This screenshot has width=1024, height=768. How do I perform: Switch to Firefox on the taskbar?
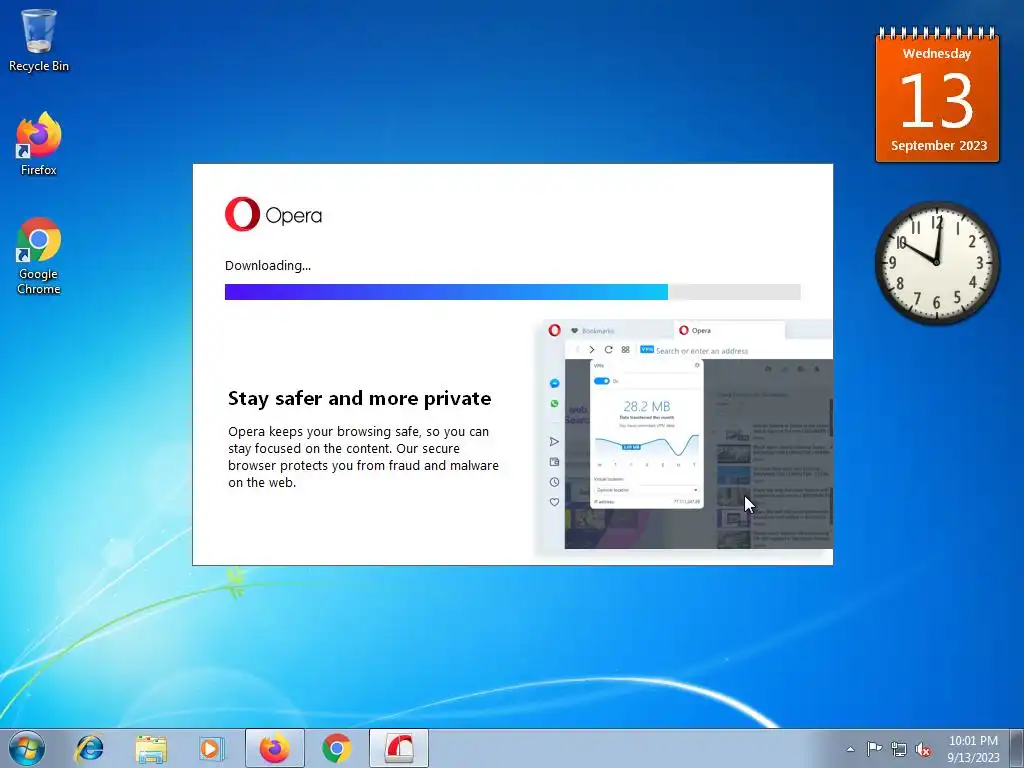coord(275,748)
